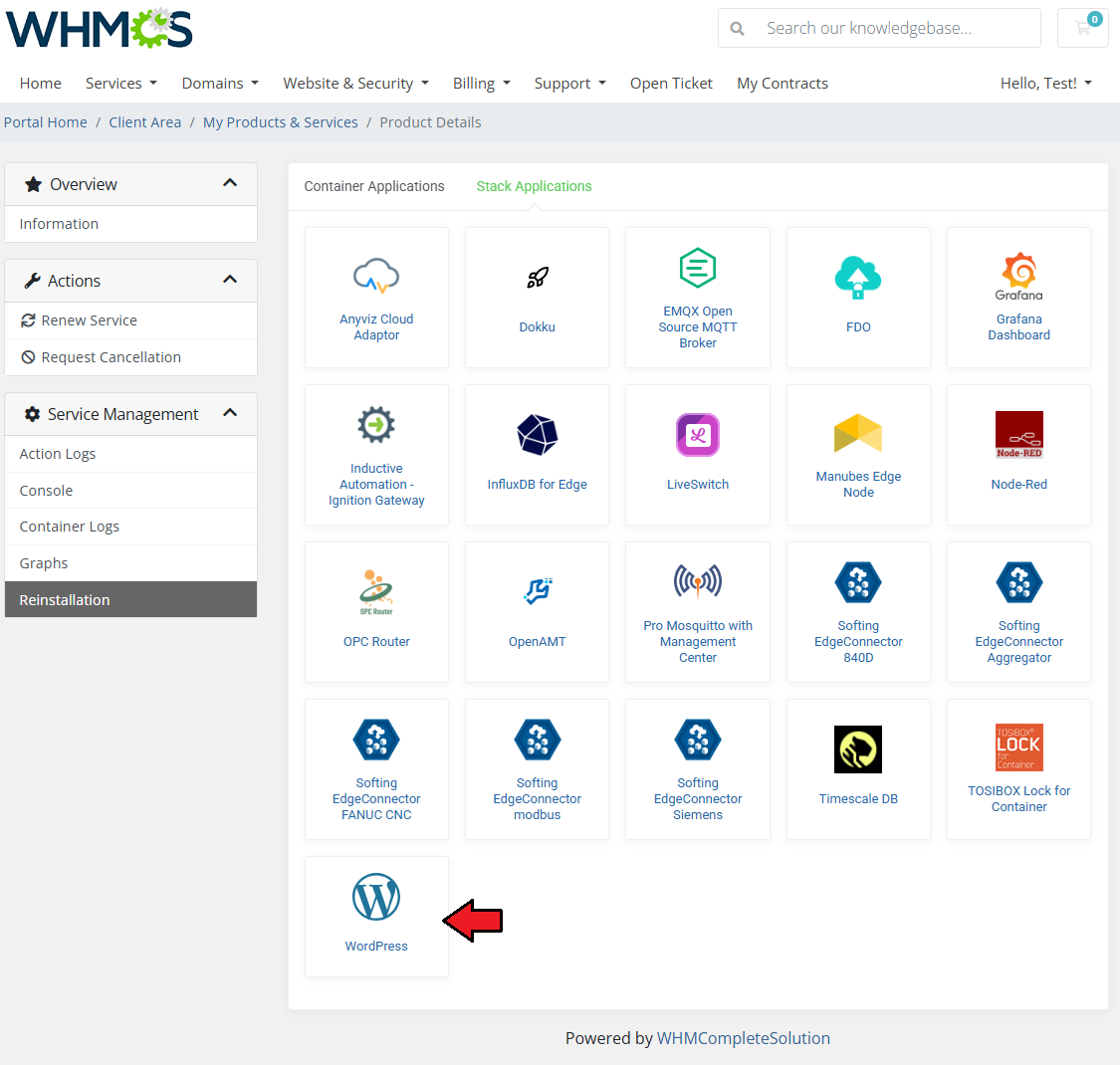Click the WordPress app name label
This screenshot has height=1065, width=1120.
[x=375, y=946]
